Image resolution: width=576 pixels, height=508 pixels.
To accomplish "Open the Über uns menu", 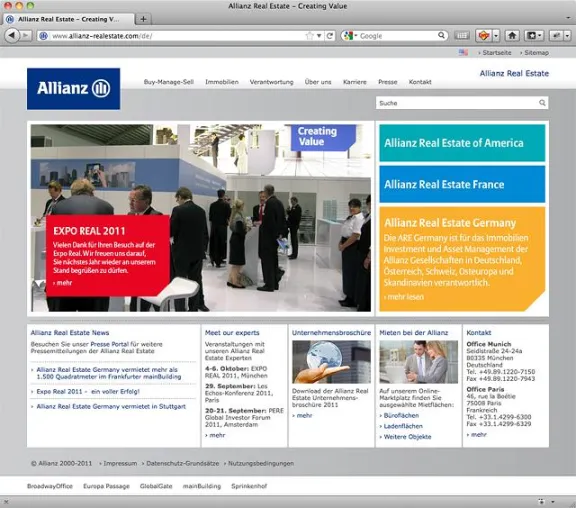I will tap(318, 82).
